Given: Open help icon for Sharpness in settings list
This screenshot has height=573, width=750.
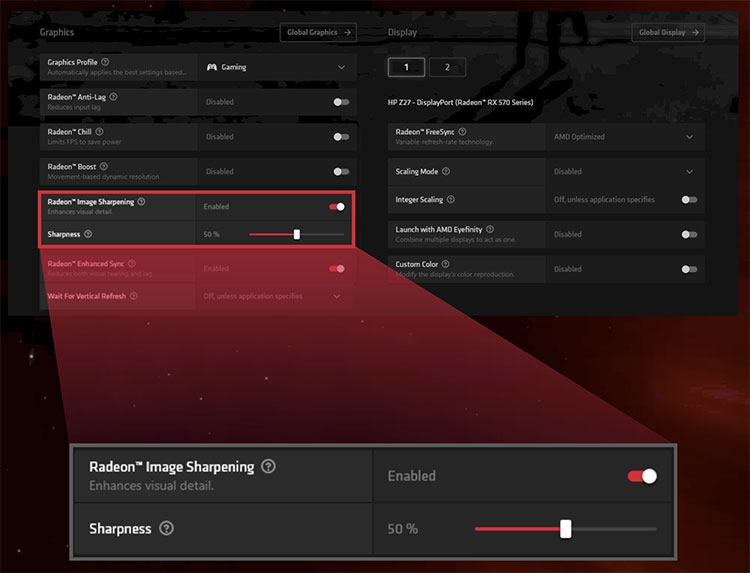Looking at the screenshot, I should pyautogui.click(x=88, y=234).
